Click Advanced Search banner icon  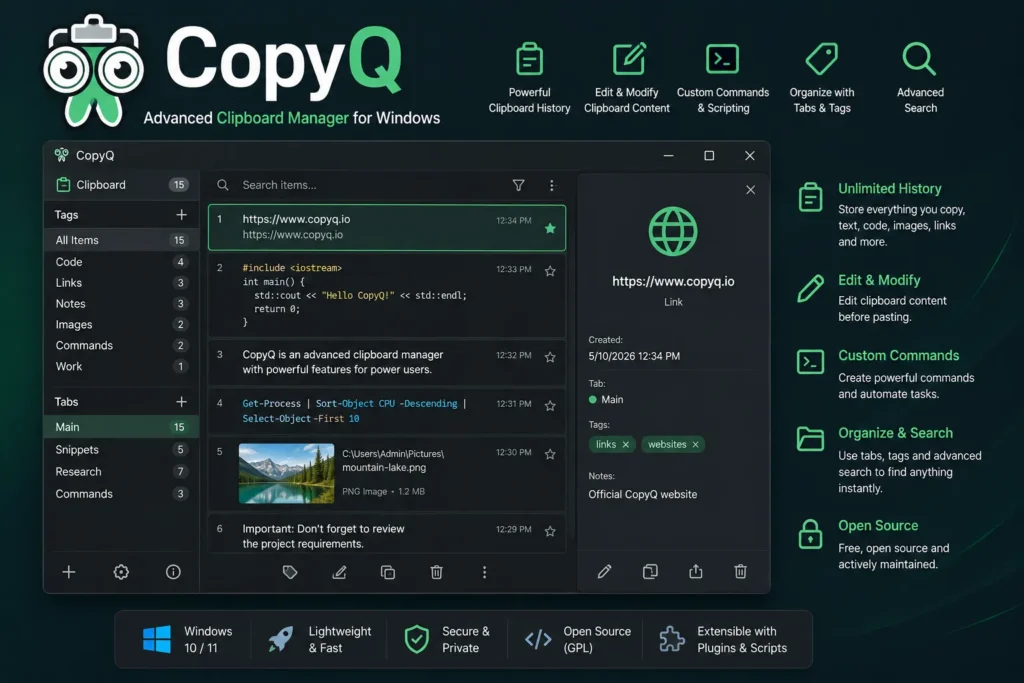point(920,59)
